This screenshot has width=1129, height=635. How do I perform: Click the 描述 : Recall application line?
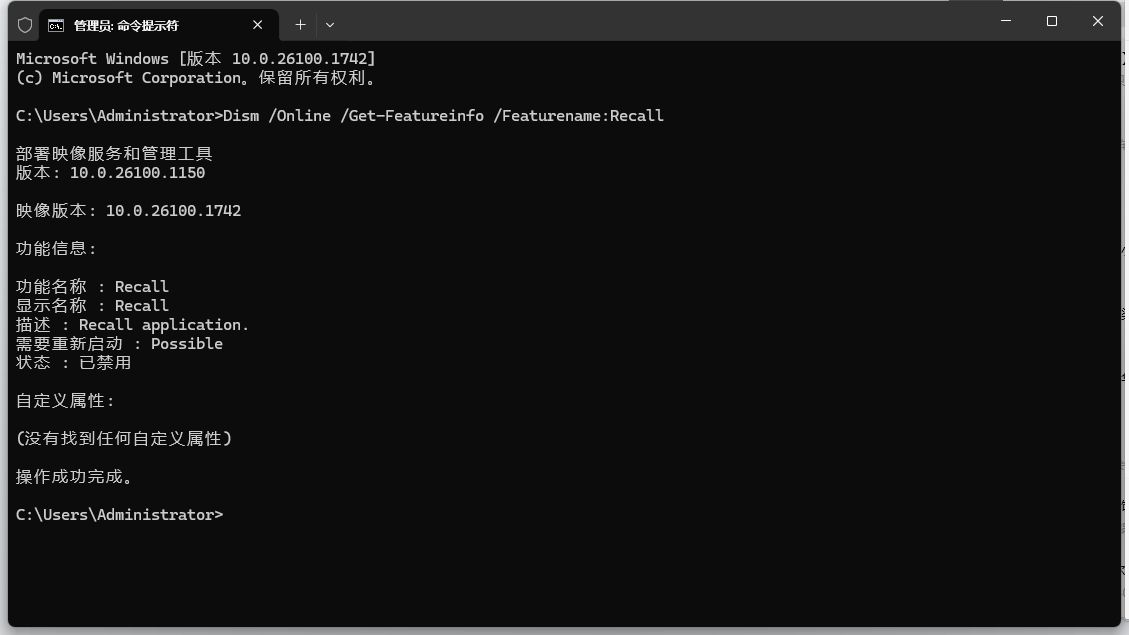(132, 325)
